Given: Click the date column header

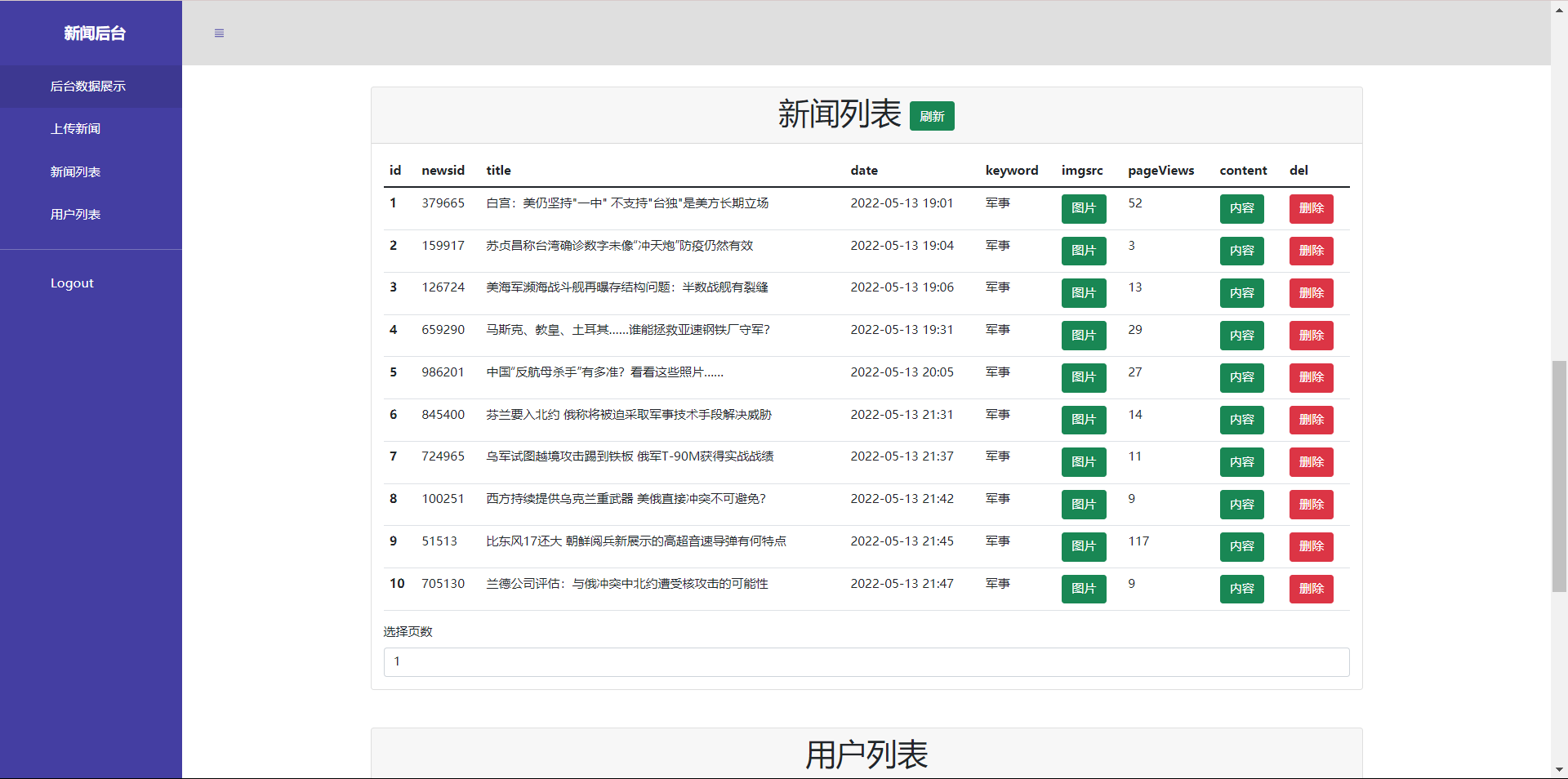Looking at the screenshot, I should [x=864, y=171].
